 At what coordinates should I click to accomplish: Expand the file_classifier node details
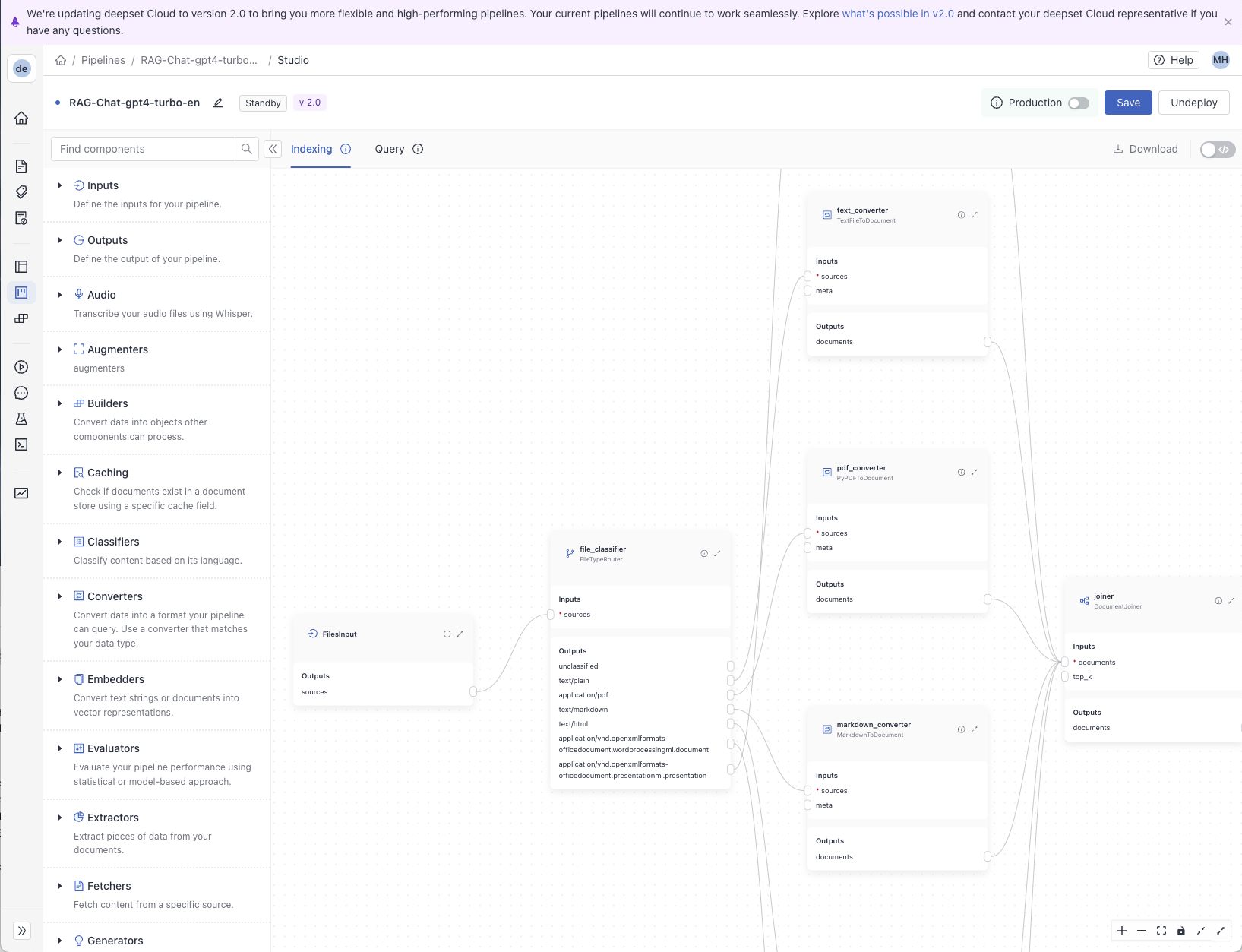718,553
